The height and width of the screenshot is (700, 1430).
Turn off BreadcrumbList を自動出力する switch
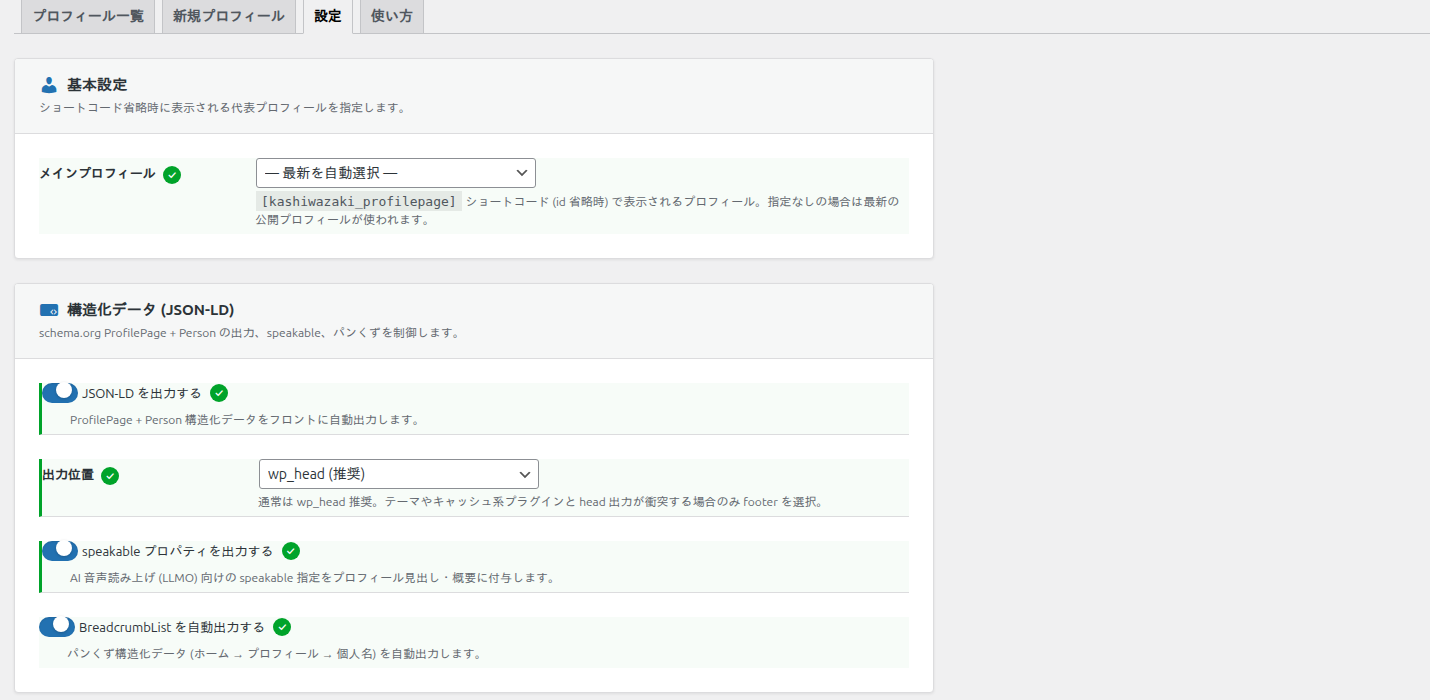(57, 627)
